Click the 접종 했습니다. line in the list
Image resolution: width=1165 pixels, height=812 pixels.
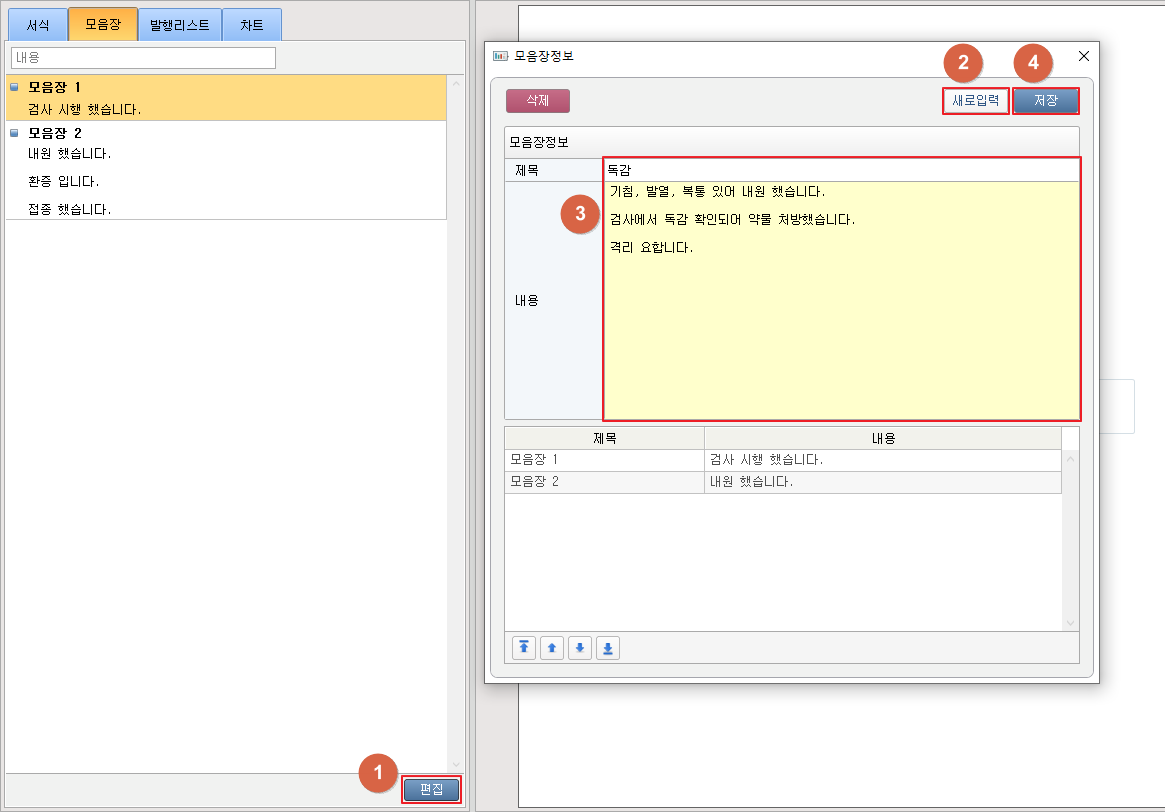coord(70,209)
